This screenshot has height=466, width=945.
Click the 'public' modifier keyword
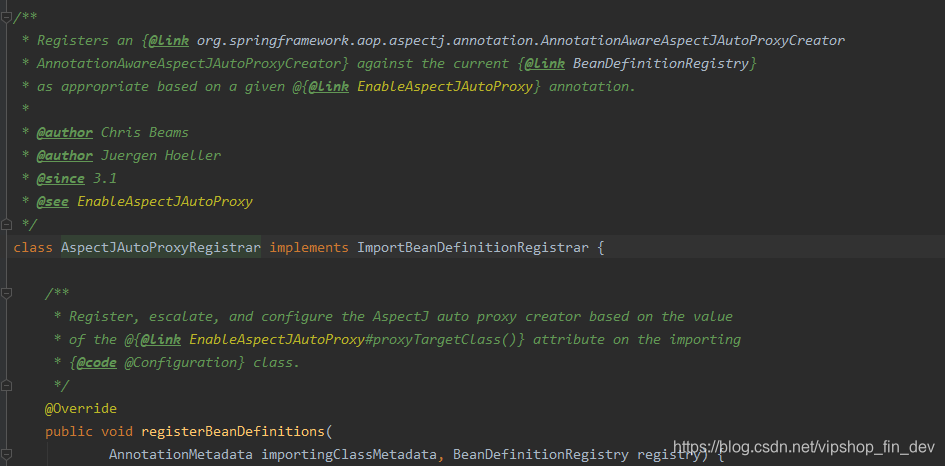click(69, 432)
